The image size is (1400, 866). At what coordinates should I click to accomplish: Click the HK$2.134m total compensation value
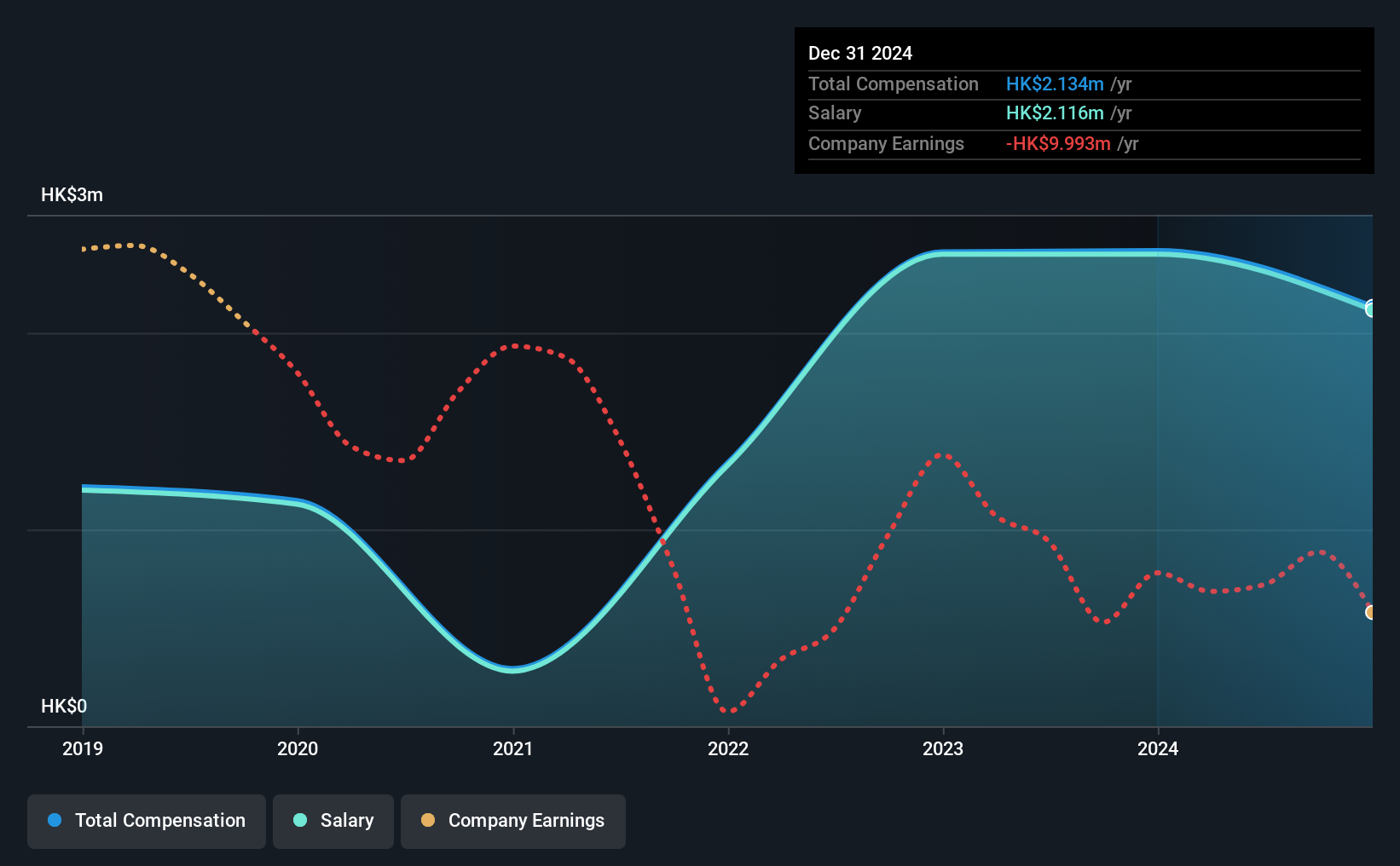point(1055,84)
